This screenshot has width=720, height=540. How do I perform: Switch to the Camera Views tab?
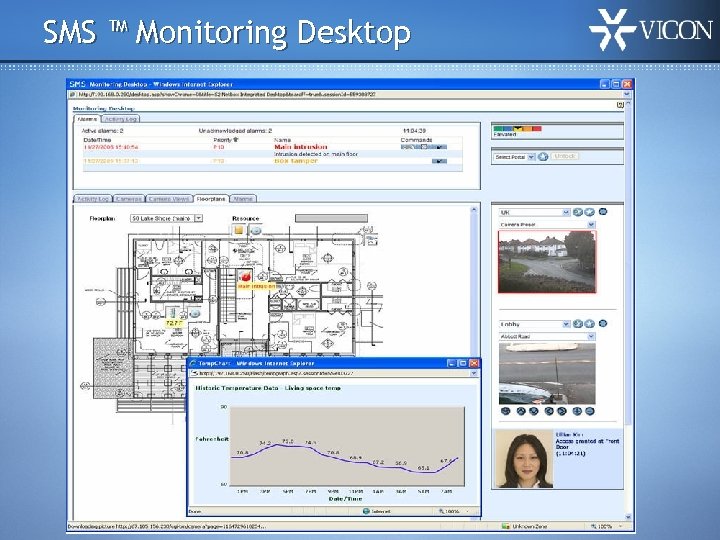(169, 199)
